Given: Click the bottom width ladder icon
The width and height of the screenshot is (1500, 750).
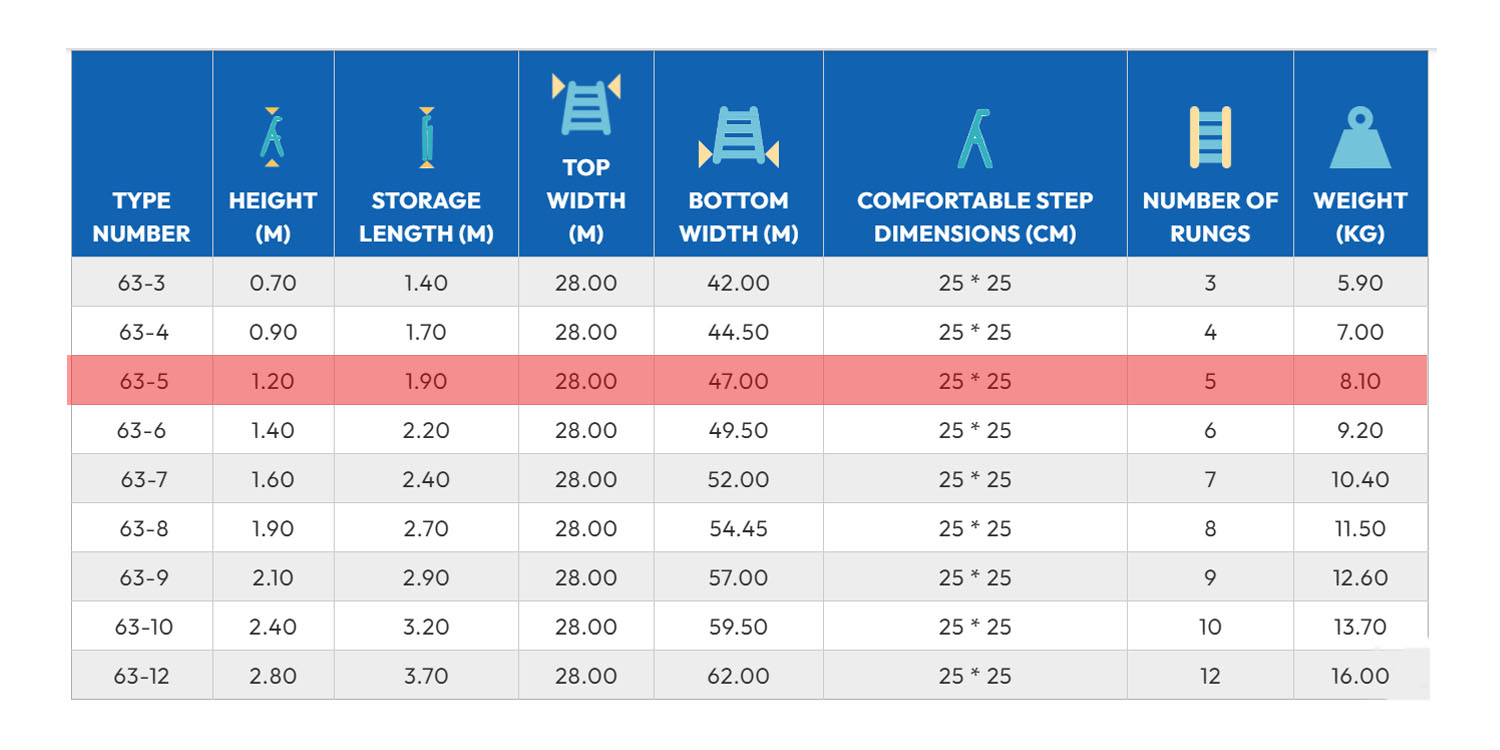Looking at the screenshot, I should click(738, 137).
